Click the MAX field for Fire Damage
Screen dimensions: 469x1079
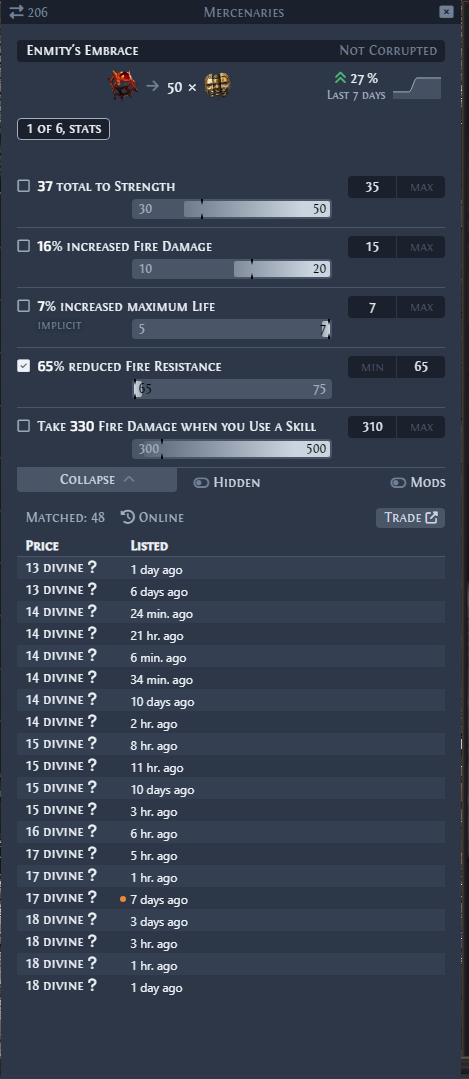(421, 247)
